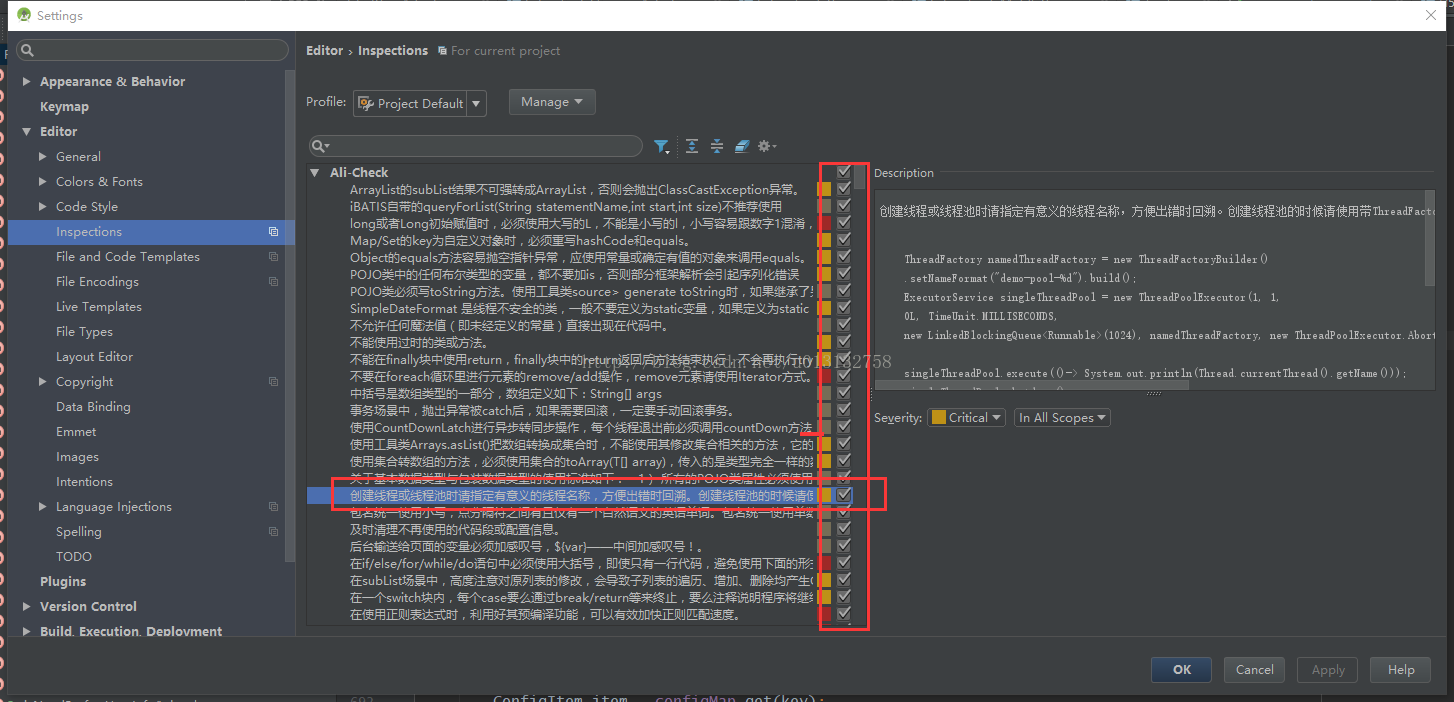Click the eraser Reset to Empty icon
The width and height of the screenshot is (1454, 702).
[741, 147]
